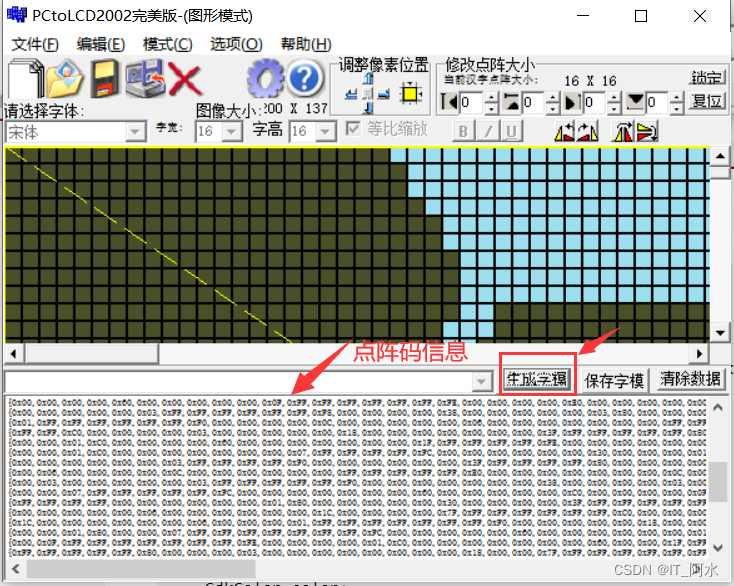Screen dimensions: 734x586
Task: Click the yellow floppy Save icon
Action: 104,78
